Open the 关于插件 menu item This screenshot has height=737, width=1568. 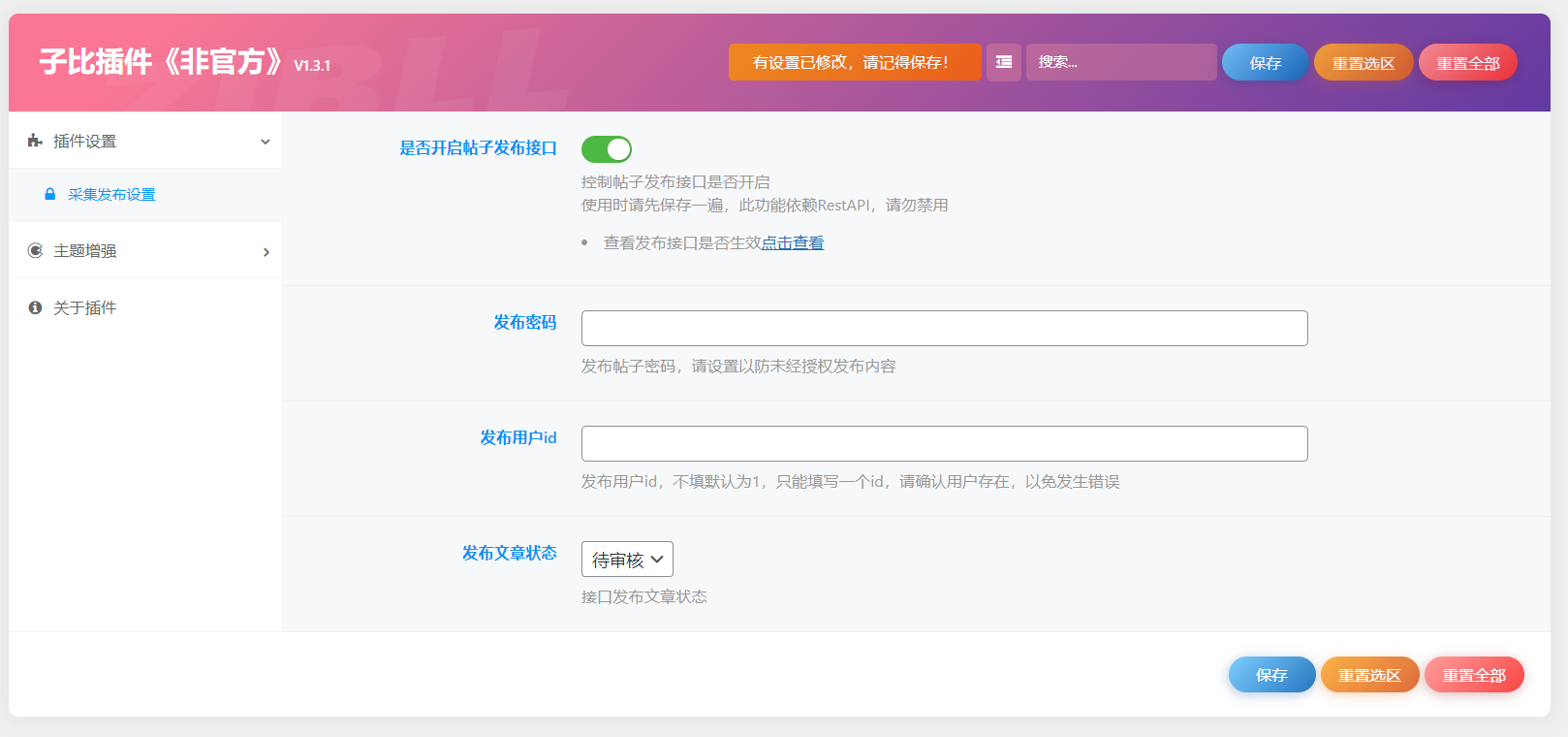coord(145,307)
